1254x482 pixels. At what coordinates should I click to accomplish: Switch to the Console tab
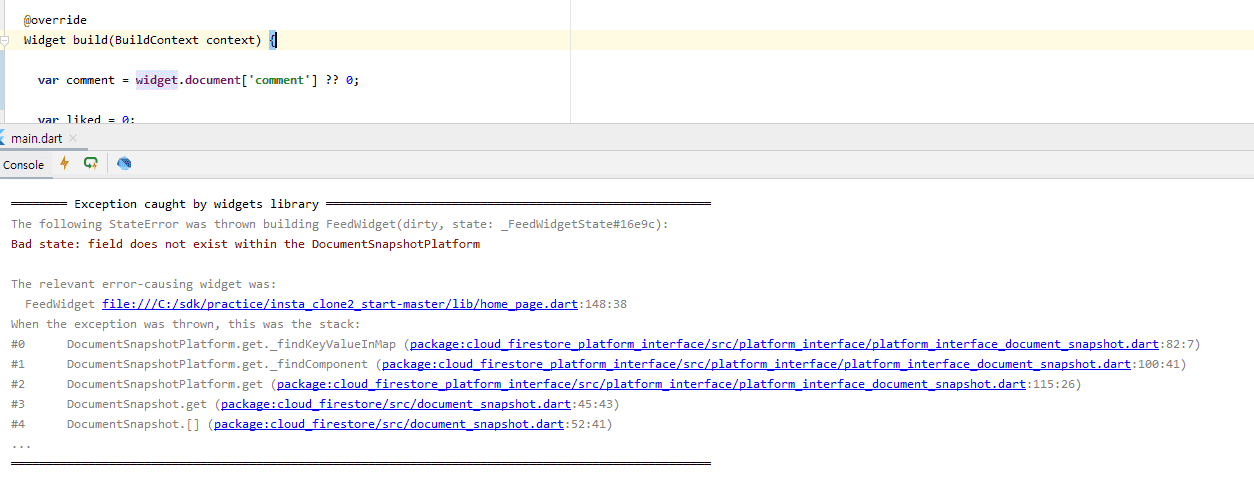click(24, 165)
